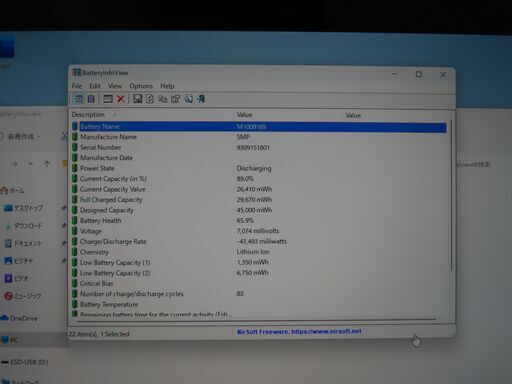512x384 pixels.
Task: Open the Help menu
Action: pyautogui.click(x=167, y=86)
